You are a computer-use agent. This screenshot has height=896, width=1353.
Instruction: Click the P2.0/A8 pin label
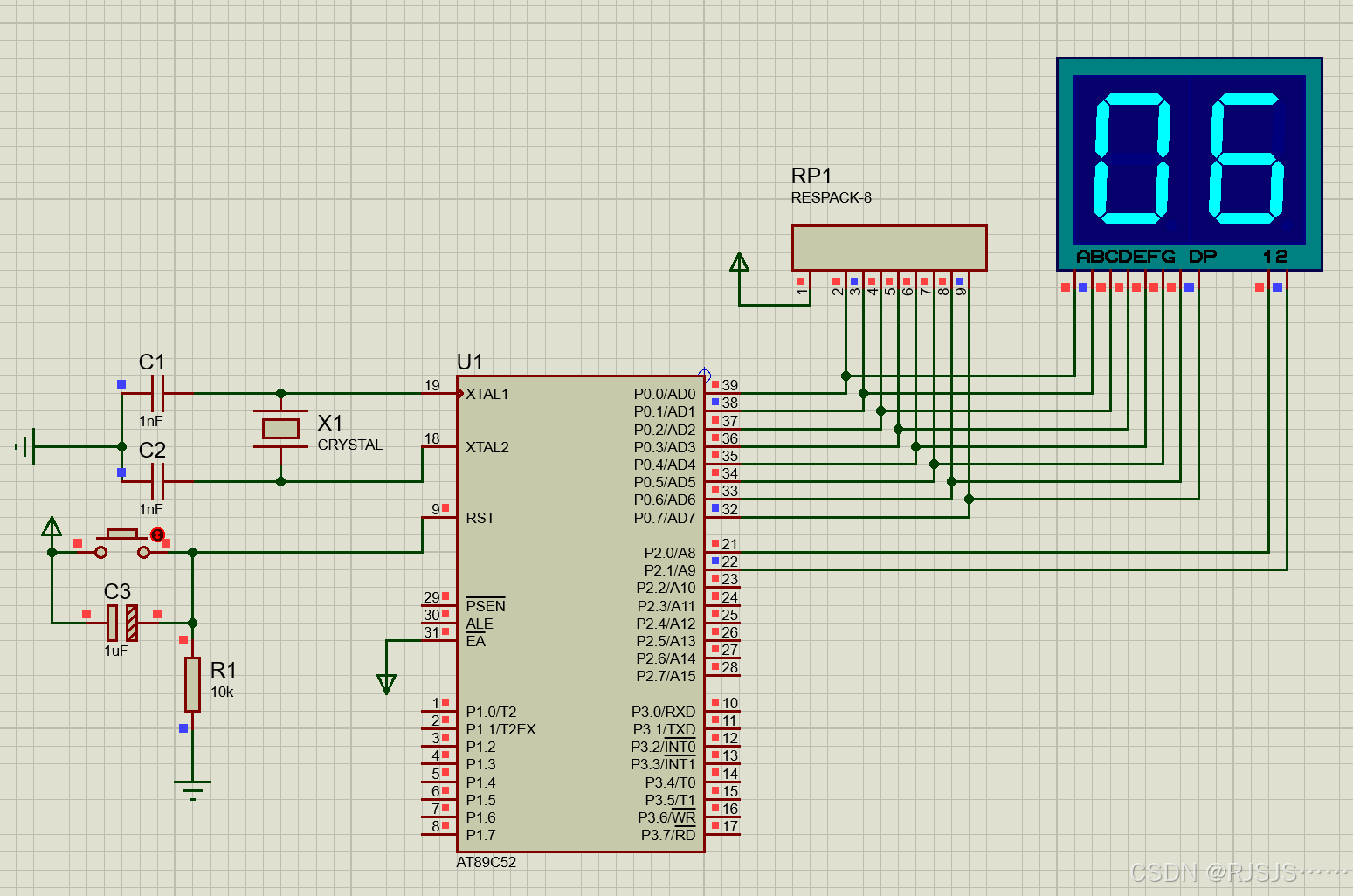point(670,553)
